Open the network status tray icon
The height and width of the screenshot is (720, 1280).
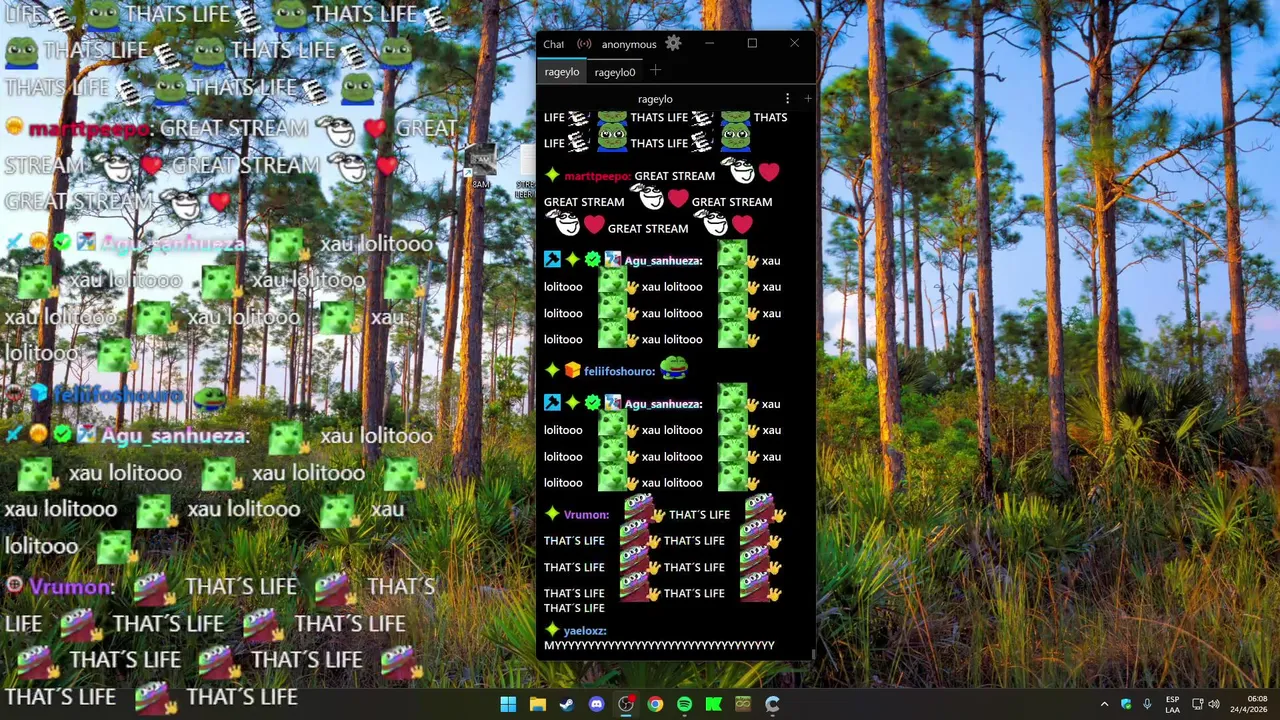[1197, 704]
